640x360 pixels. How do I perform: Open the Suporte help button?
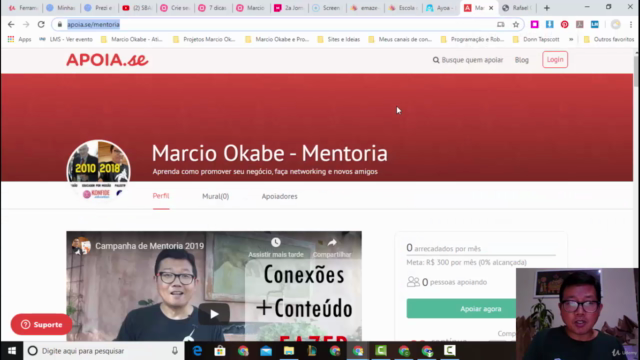41,324
